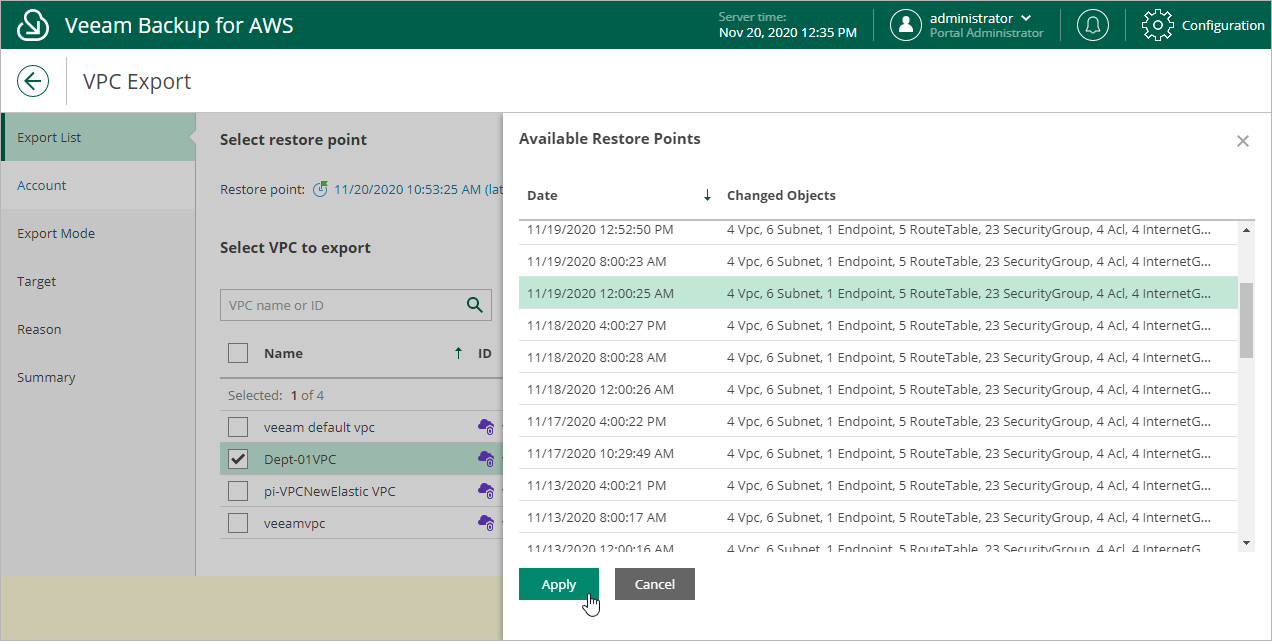Click the Date column header
The height and width of the screenshot is (641, 1272).
click(x=542, y=195)
